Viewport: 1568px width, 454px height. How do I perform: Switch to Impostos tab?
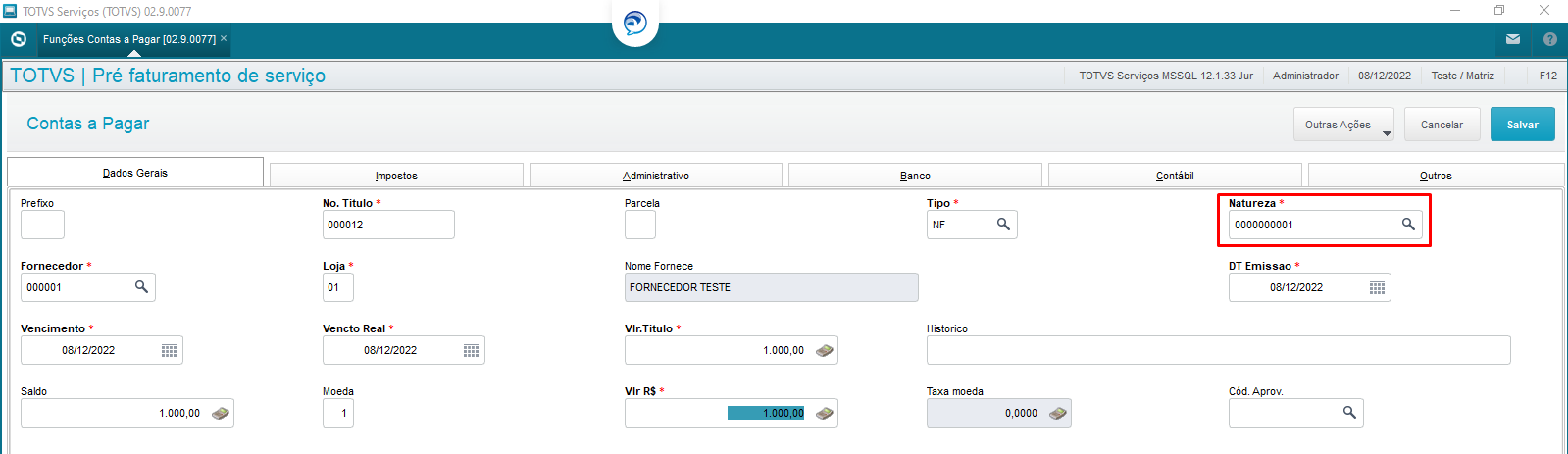pyautogui.click(x=396, y=176)
